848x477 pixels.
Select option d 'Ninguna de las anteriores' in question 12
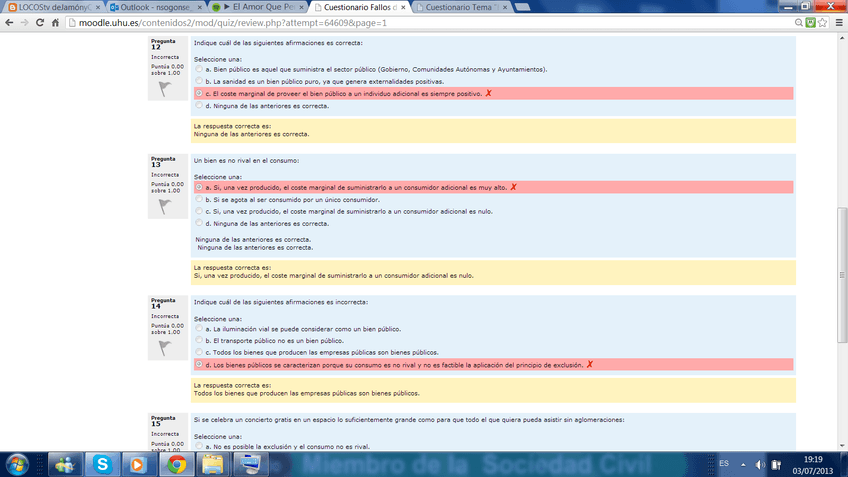199,105
